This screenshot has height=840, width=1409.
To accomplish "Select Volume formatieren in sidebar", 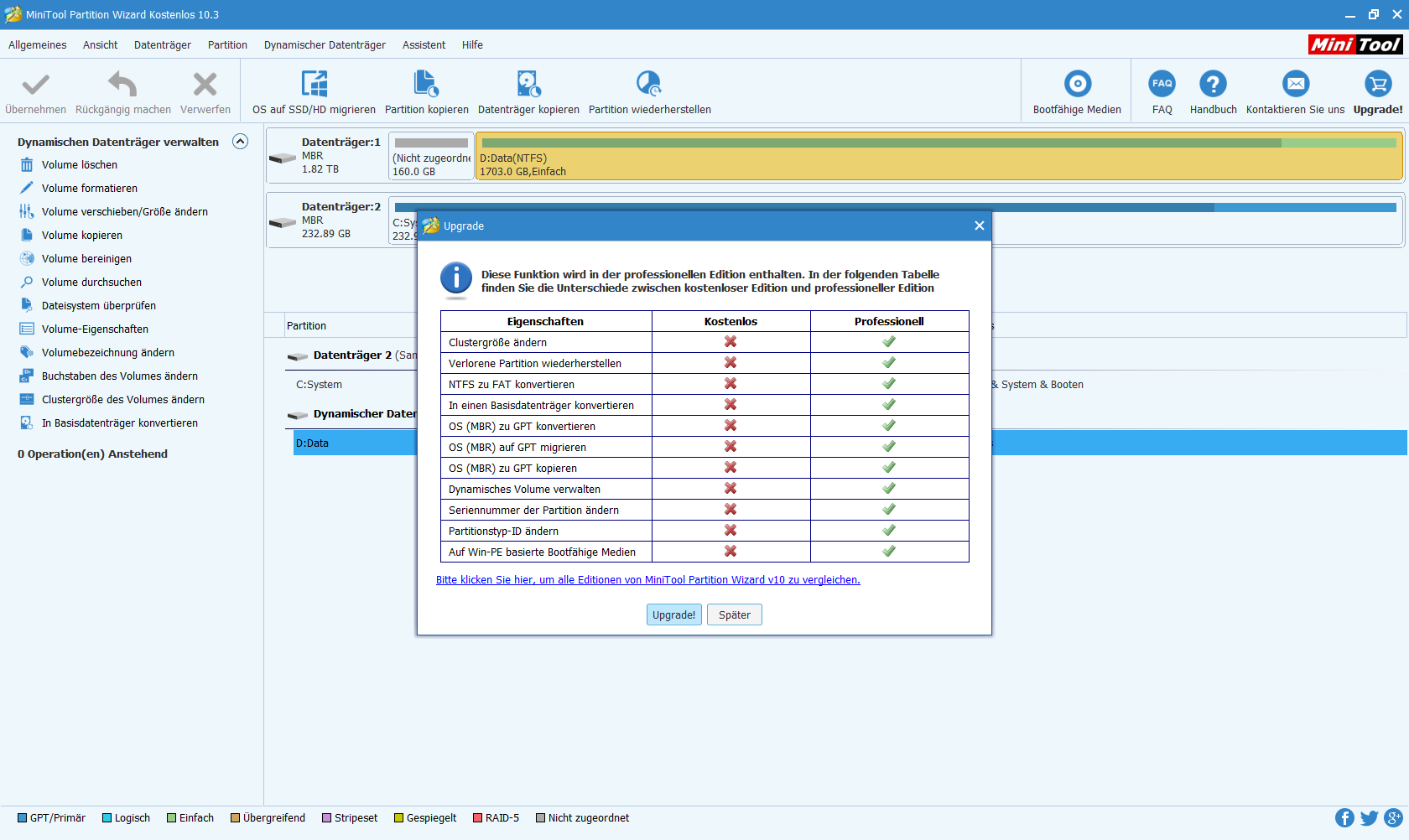I will point(90,189).
